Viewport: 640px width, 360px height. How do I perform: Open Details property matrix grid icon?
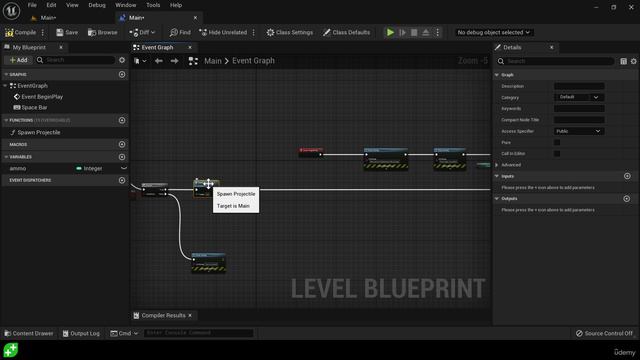click(623, 61)
